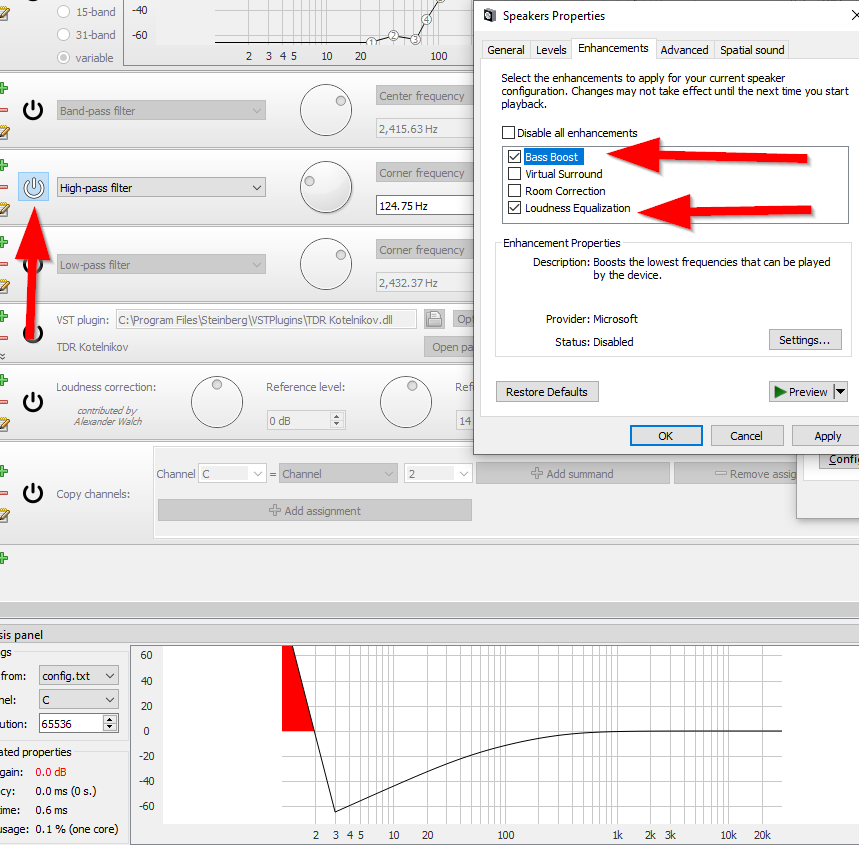Click Restore Defaults button
Image resolution: width=859 pixels, height=845 pixels.
(x=547, y=392)
